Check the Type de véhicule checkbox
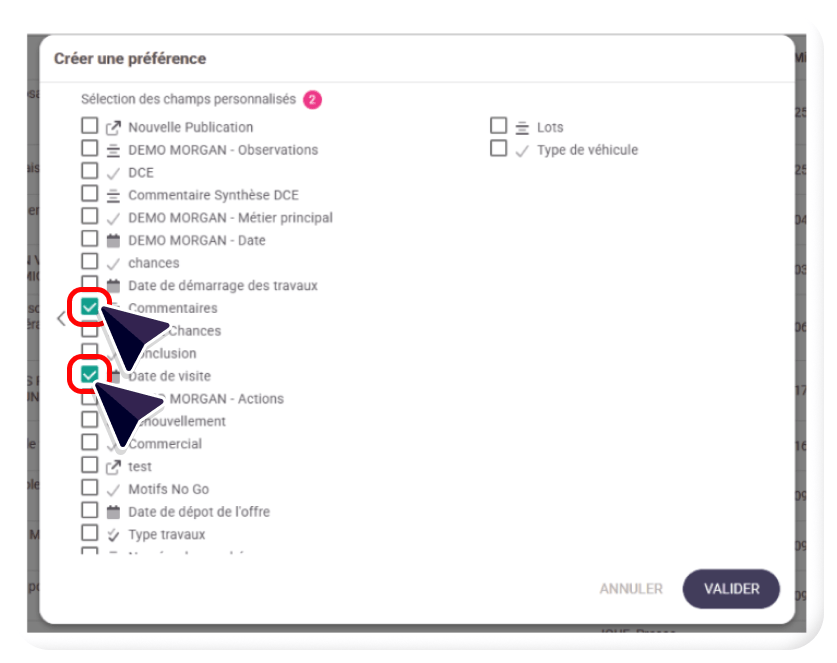This screenshot has width=837, height=663. tap(498, 149)
